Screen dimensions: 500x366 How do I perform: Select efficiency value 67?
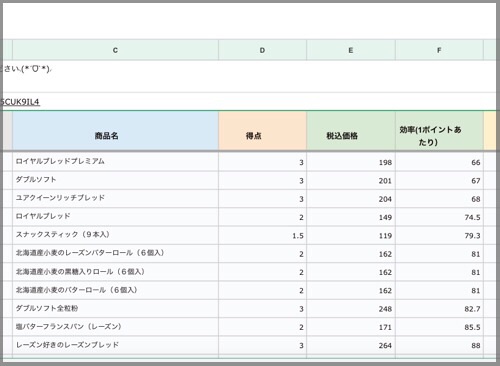tap(439, 180)
